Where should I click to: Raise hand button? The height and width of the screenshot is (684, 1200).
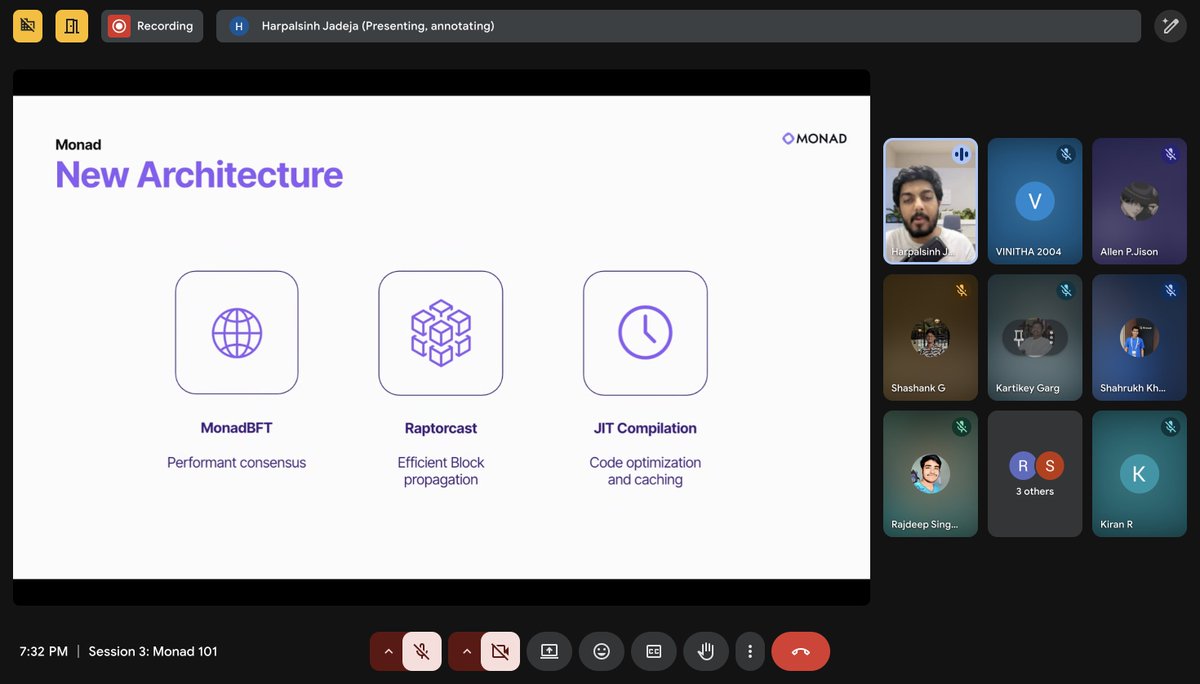[x=706, y=651]
